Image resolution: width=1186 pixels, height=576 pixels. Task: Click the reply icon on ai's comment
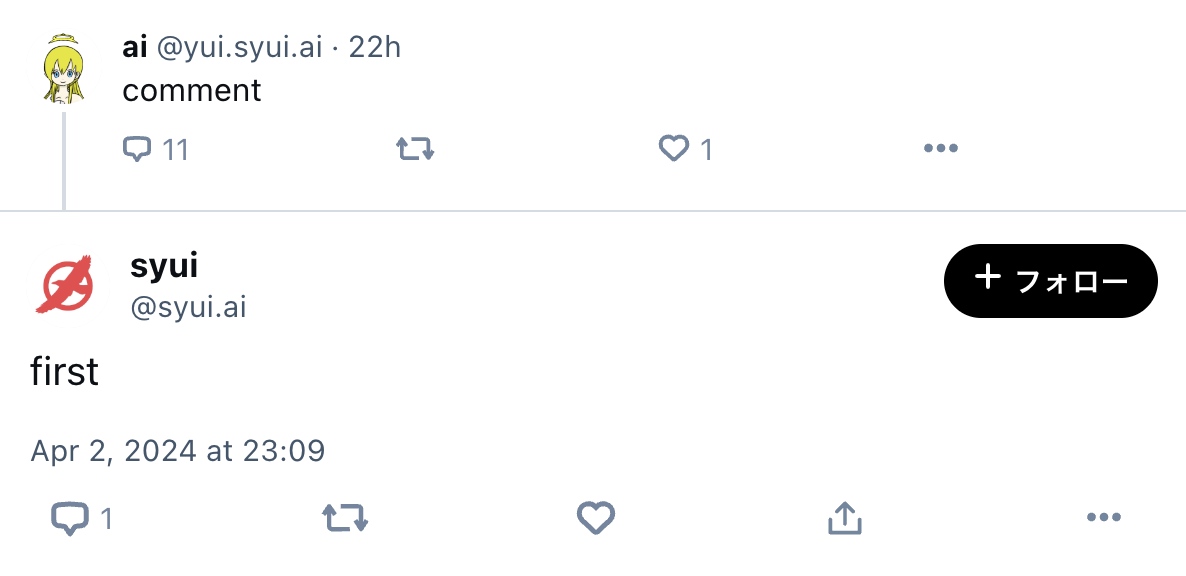(137, 149)
